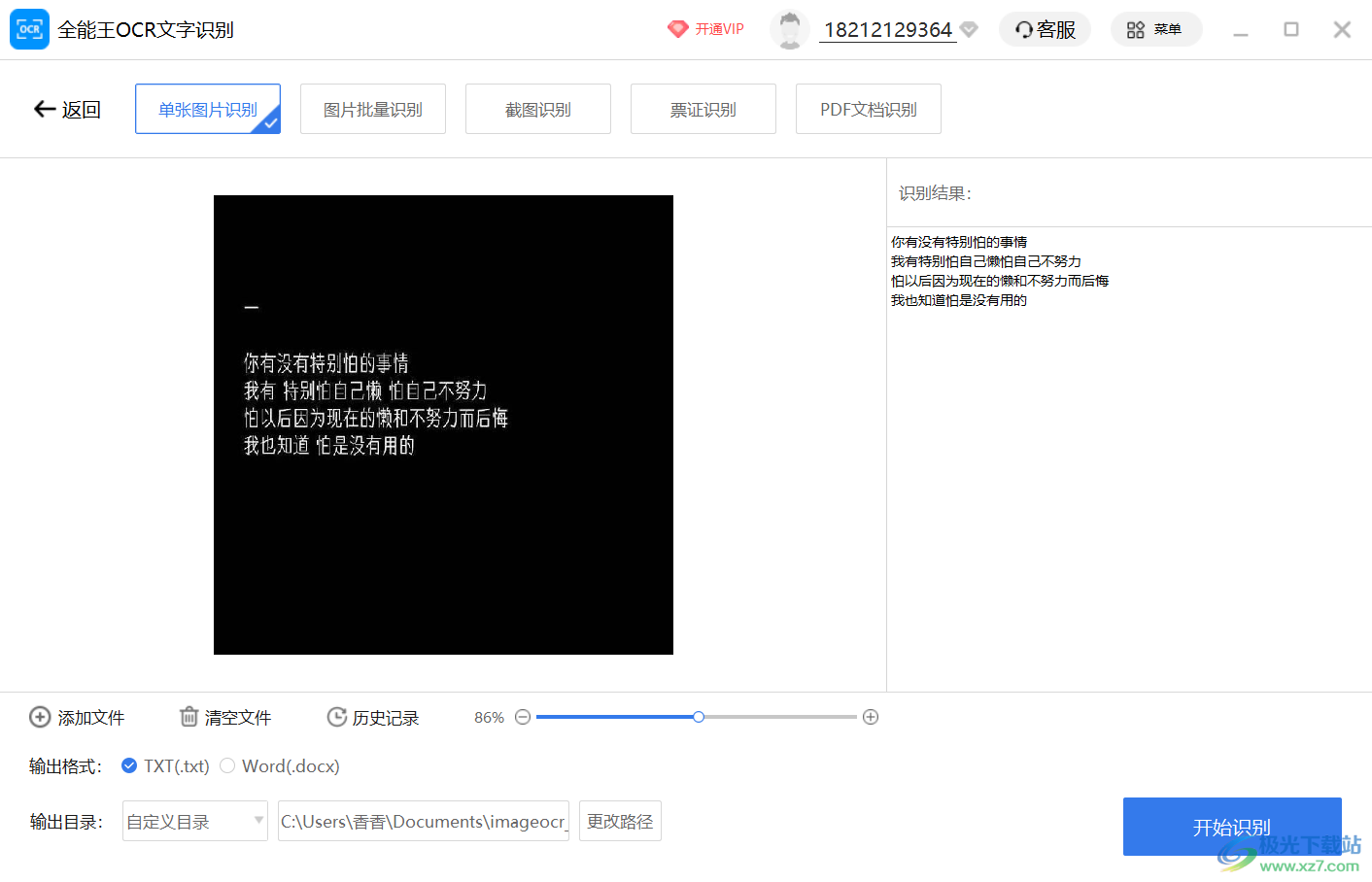Click result line 你有没有特别怕的事情

pos(959,242)
